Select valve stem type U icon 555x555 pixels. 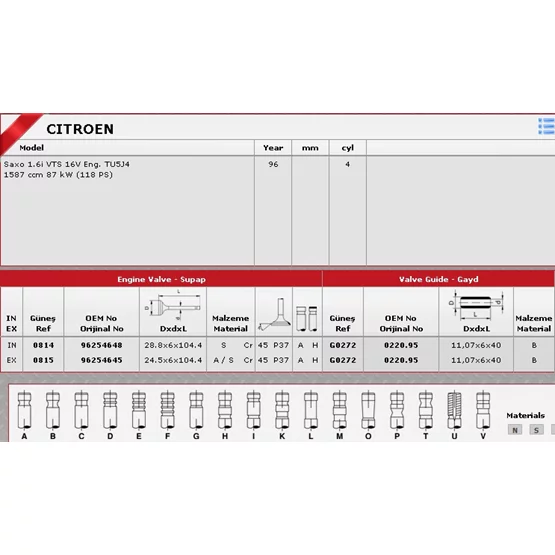coord(454,410)
